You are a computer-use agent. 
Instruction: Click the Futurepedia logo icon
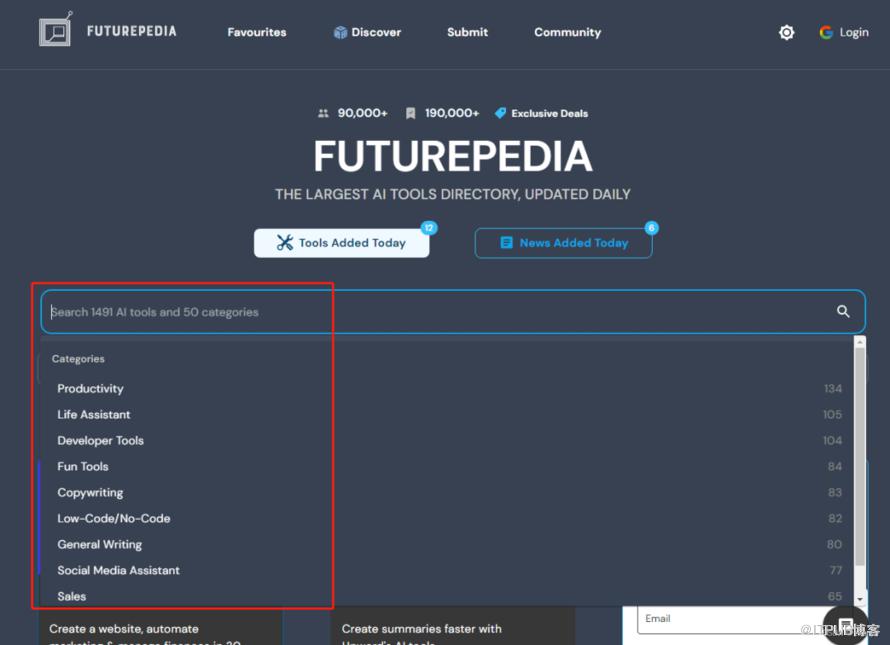pos(56,31)
